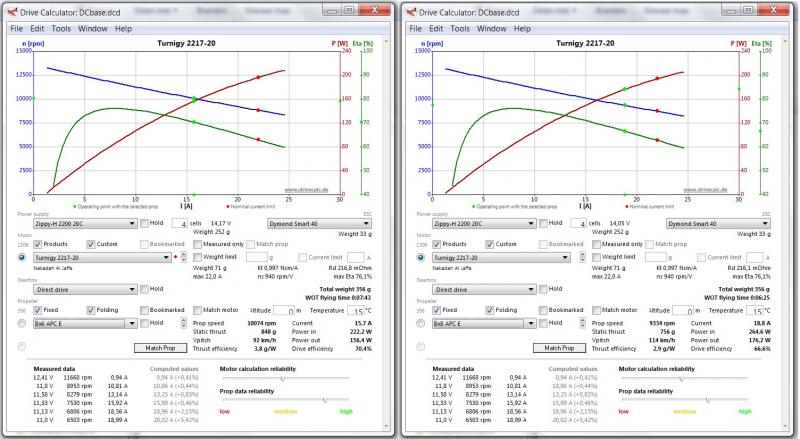The width and height of the screenshot is (800, 439).
Task: Toggle the Folding propeller checkbox in the right window
Action: 490,310
